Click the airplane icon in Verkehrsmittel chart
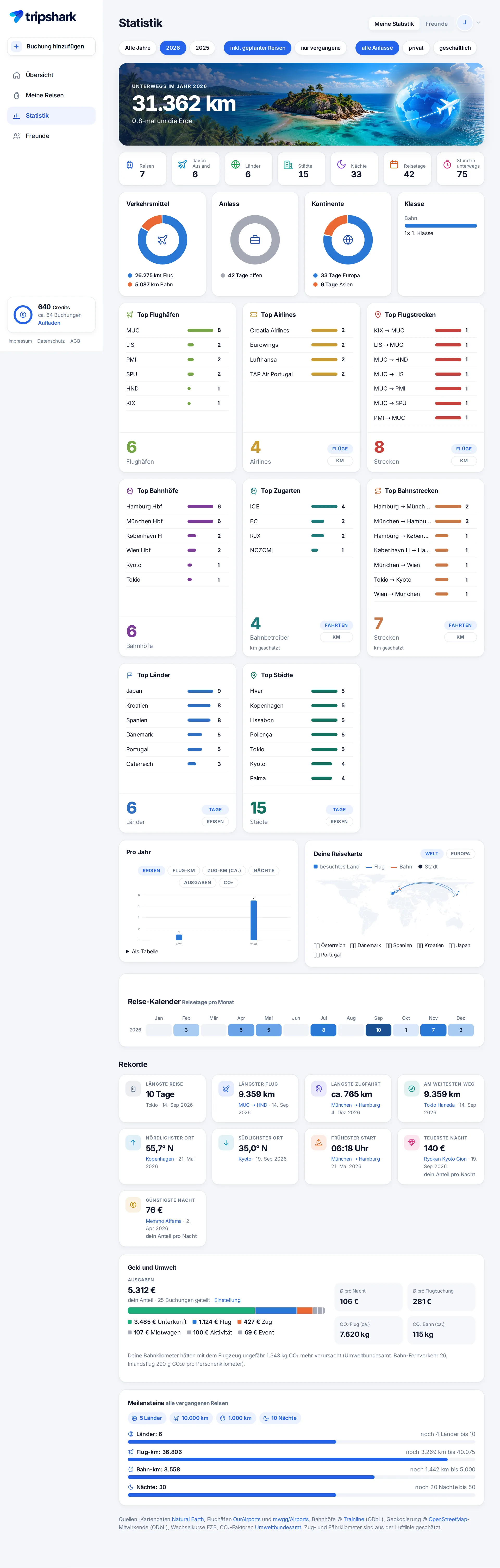 pos(162,240)
